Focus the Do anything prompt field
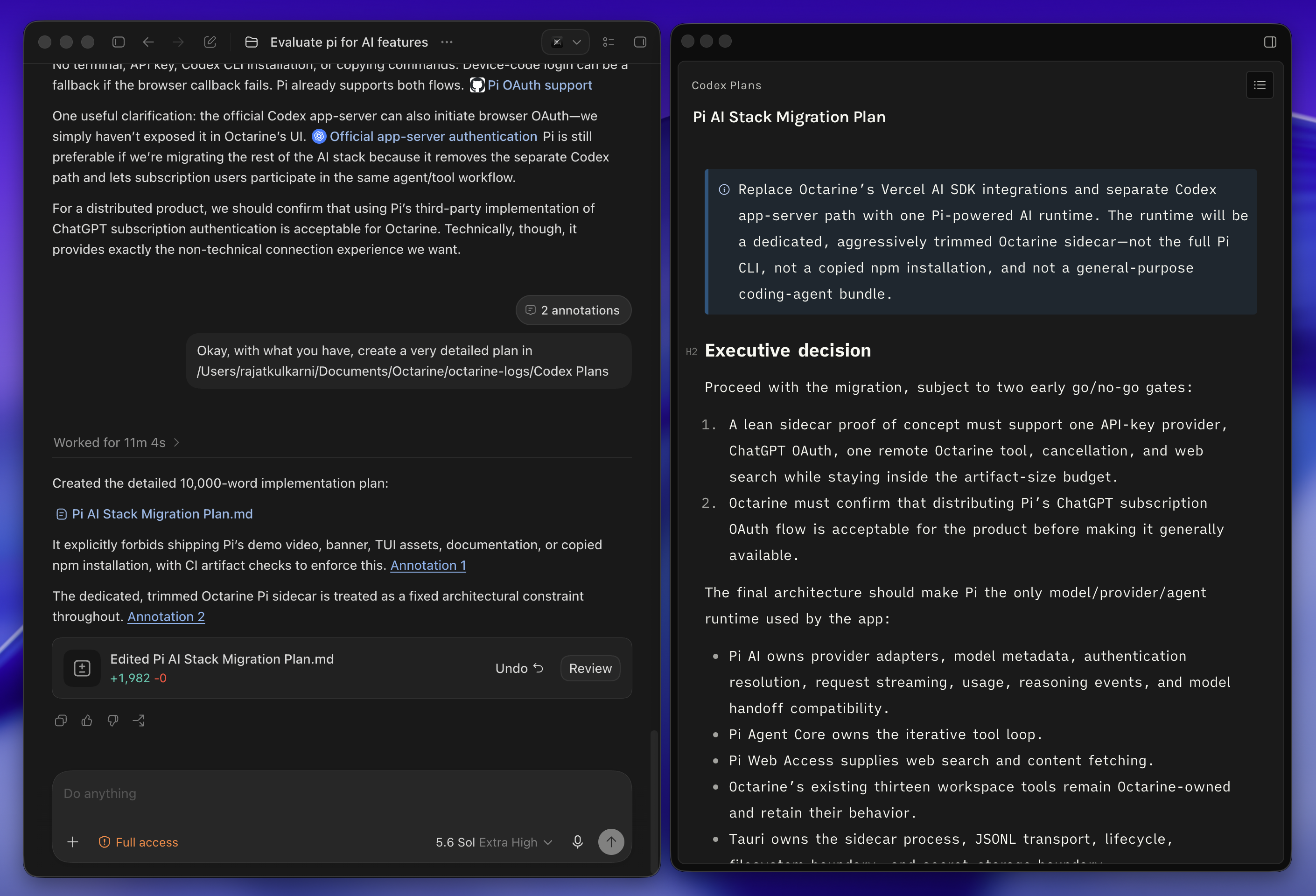Viewport: 1316px width, 896px height. [342, 793]
